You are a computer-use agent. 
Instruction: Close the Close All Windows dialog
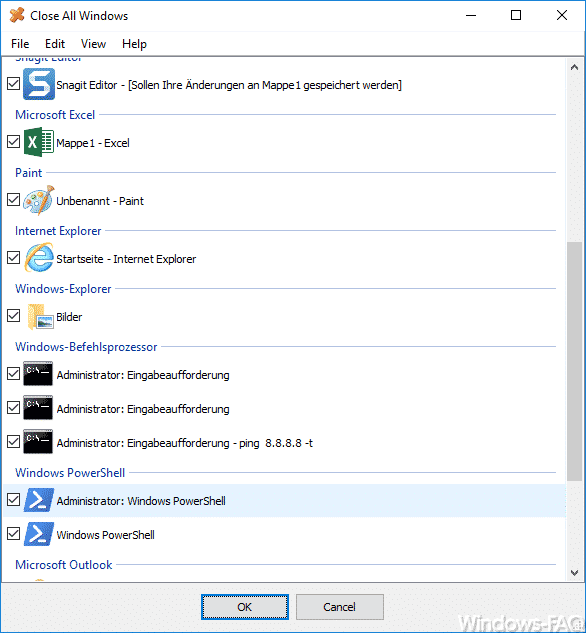[562, 15]
